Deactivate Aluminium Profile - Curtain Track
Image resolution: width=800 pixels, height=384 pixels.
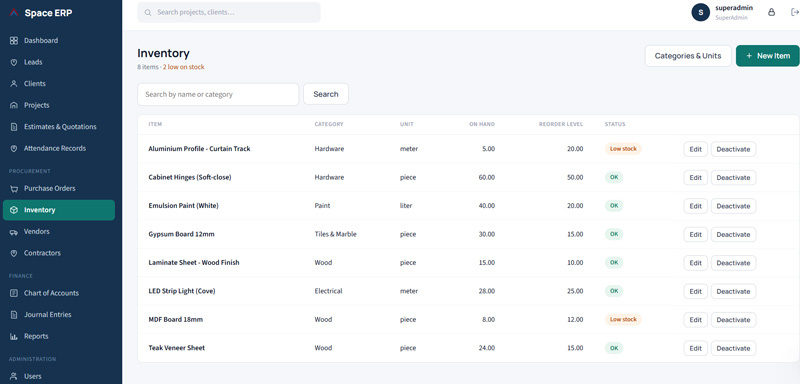point(733,149)
